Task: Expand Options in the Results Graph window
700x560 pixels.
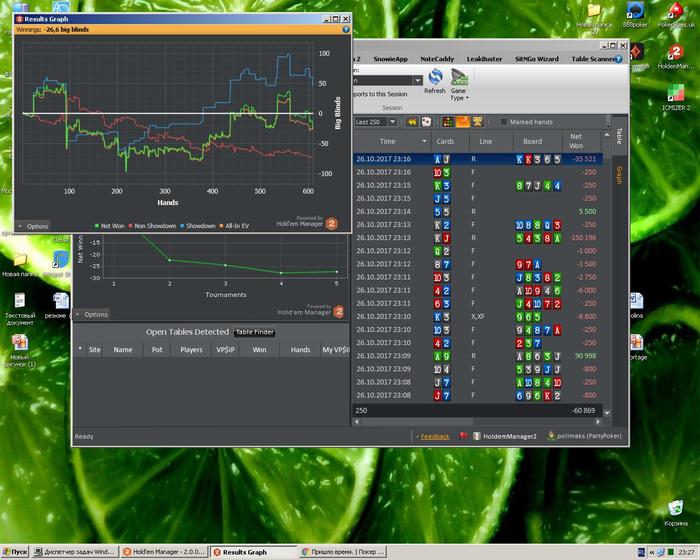Action: [33, 226]
